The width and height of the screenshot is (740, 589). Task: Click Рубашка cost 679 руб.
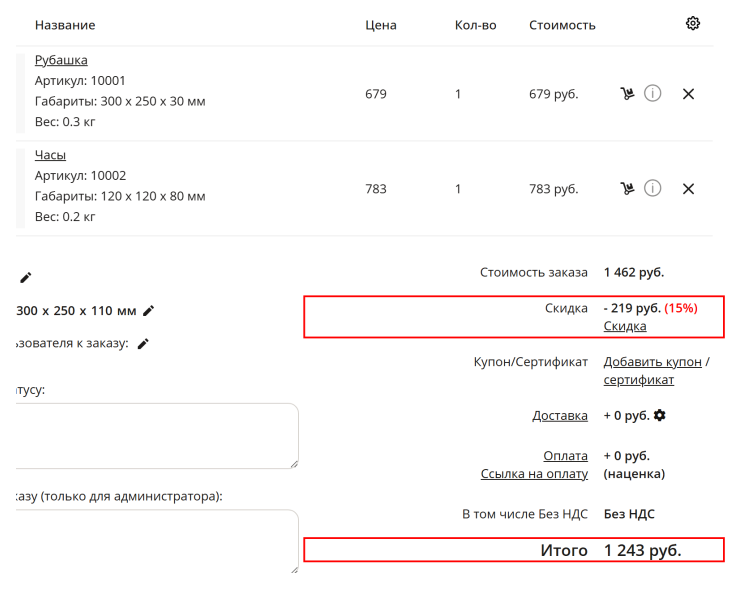[x=553, y=94]
